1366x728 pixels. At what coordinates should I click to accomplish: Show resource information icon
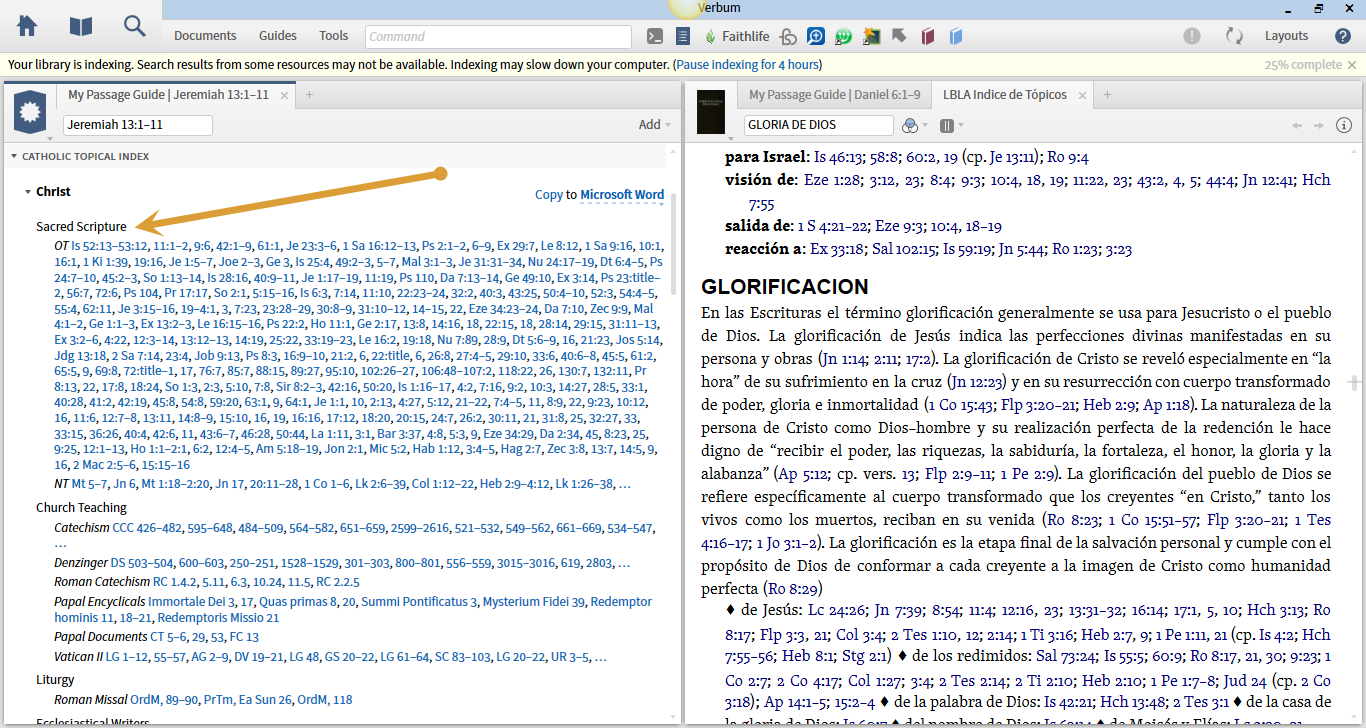coord(1344,126)
